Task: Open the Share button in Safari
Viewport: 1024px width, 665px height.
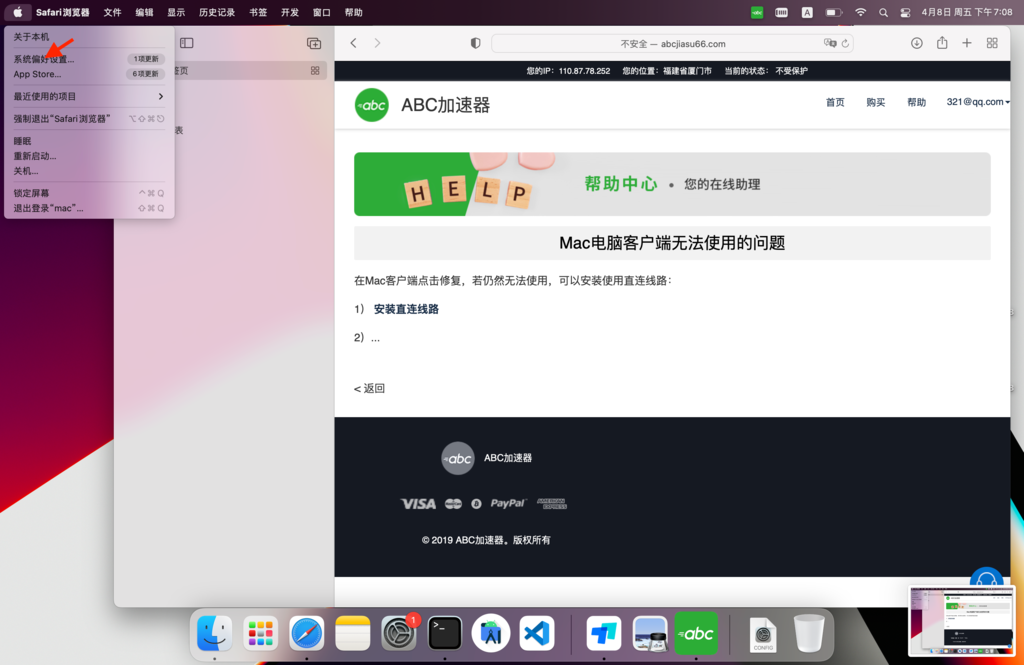Action: [x=942, y=42]
